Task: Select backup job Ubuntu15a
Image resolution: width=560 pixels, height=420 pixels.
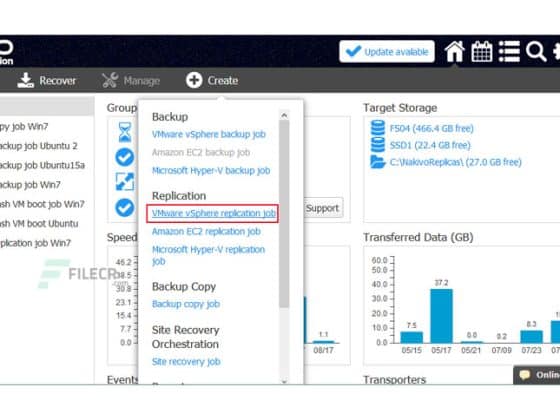Action: coord(42,165)
